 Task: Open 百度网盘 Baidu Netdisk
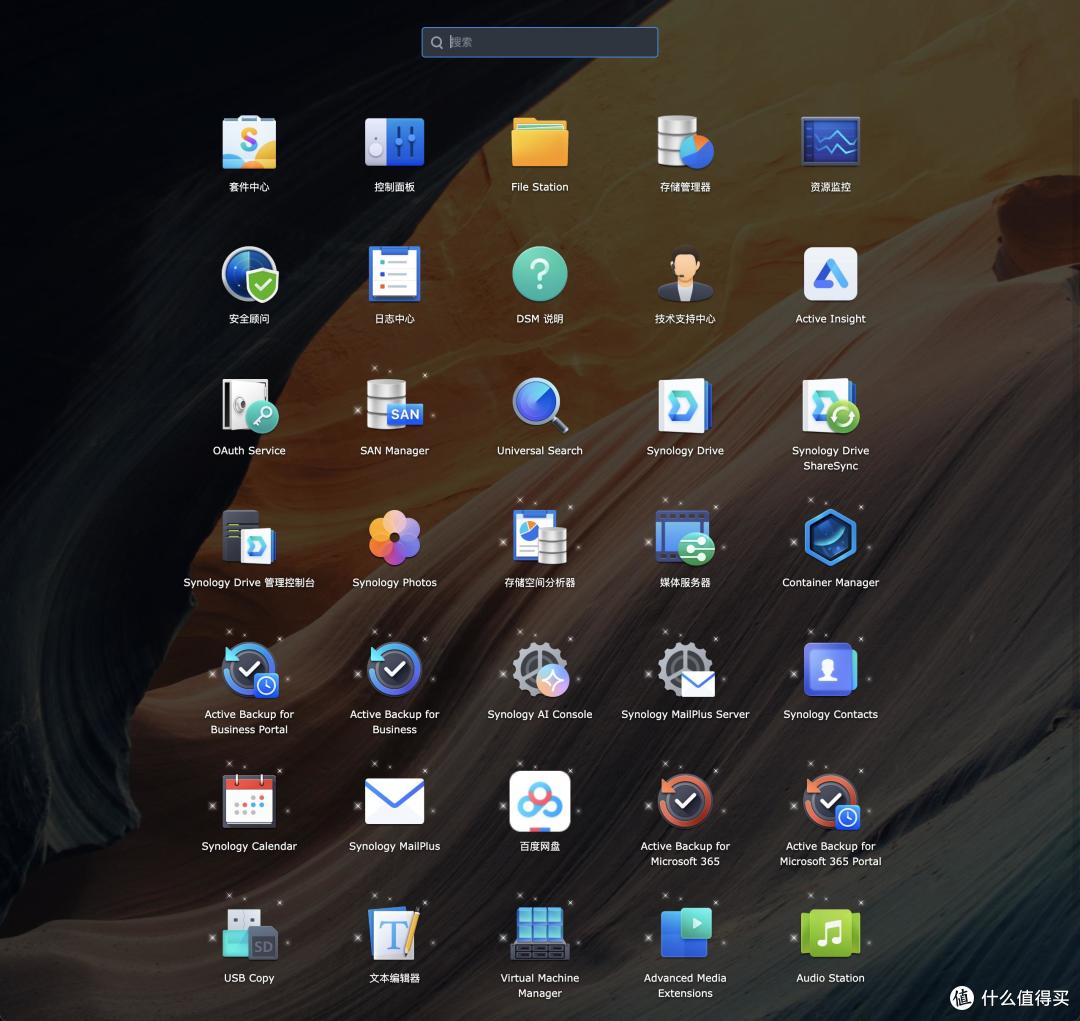[539, 801]
